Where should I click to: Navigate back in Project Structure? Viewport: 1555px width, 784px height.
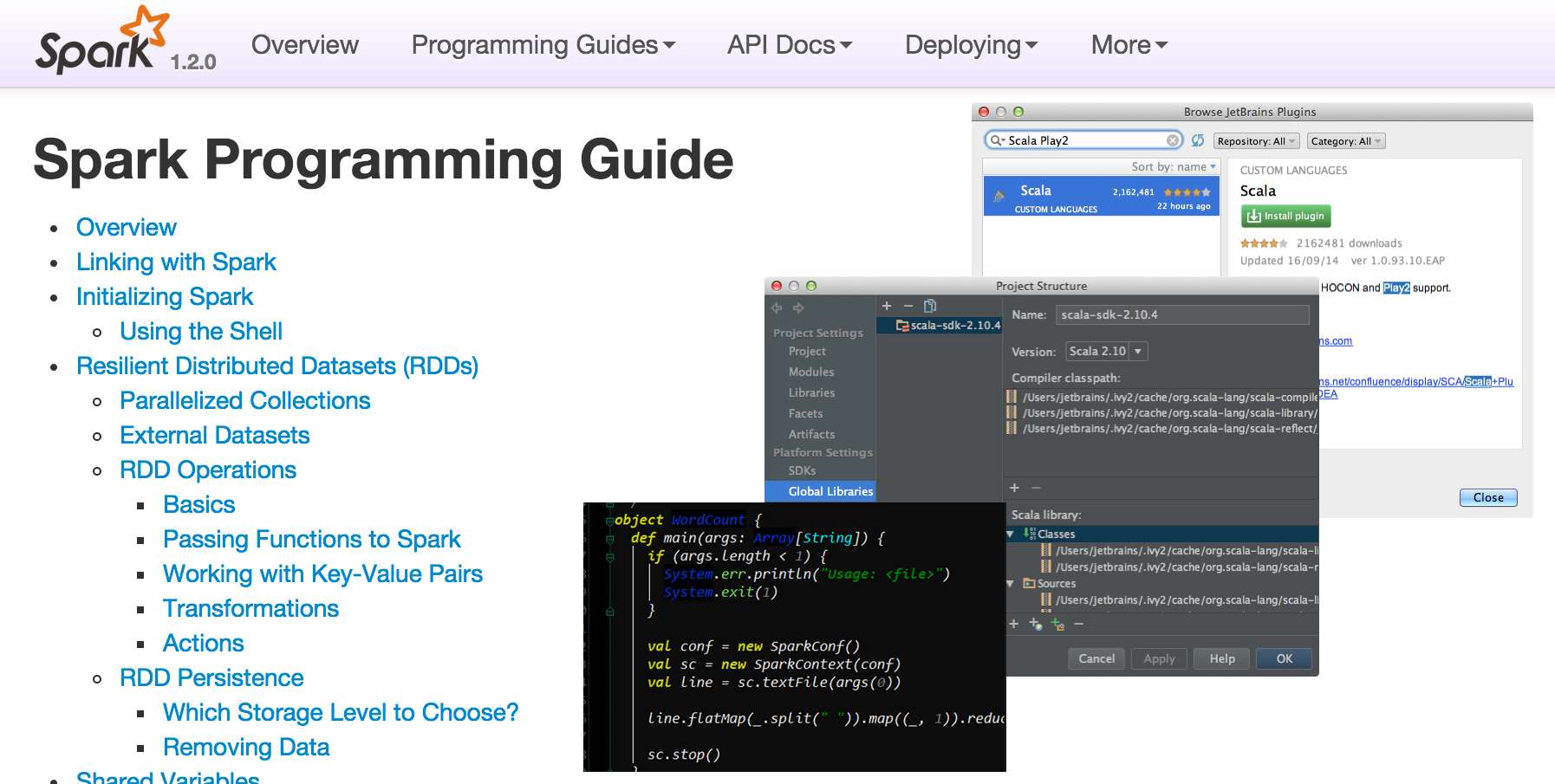[x=777, y=308]
